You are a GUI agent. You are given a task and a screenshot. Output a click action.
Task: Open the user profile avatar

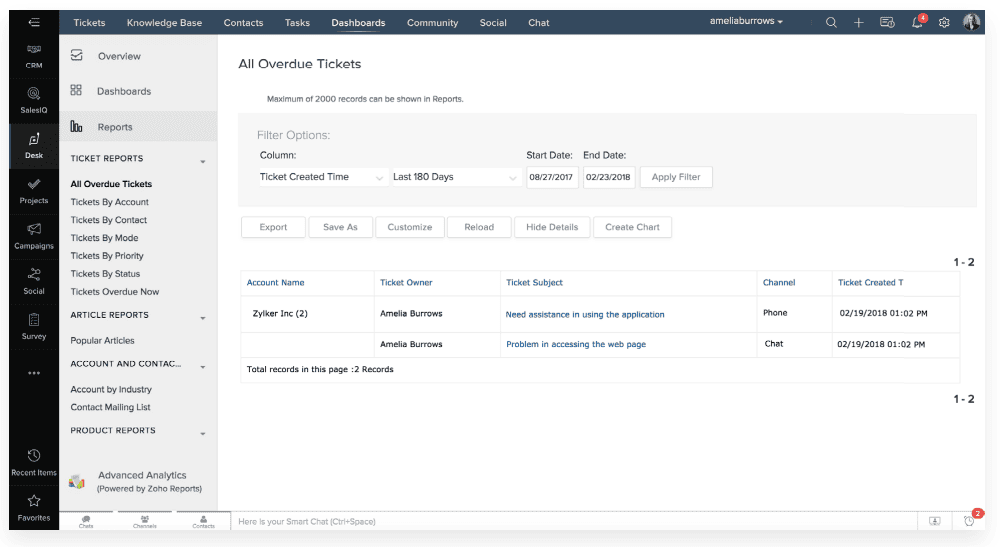point(971,22)
